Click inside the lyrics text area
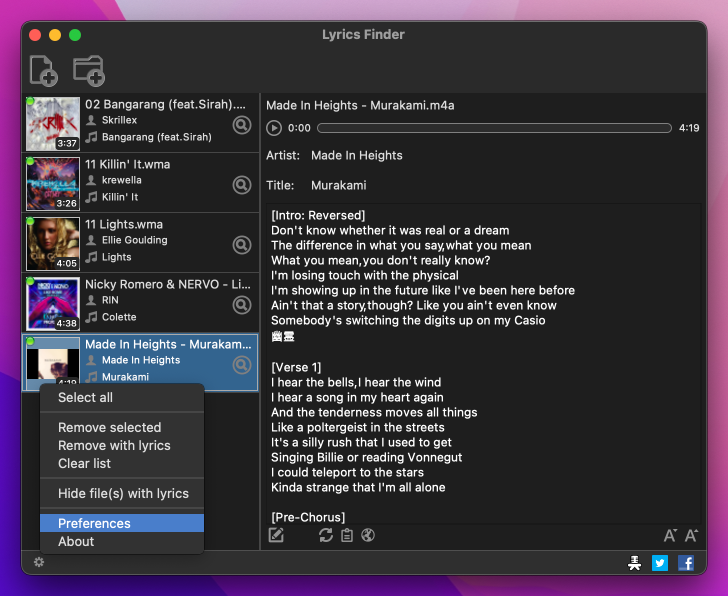The image size is (728, 596). [483, 363]
